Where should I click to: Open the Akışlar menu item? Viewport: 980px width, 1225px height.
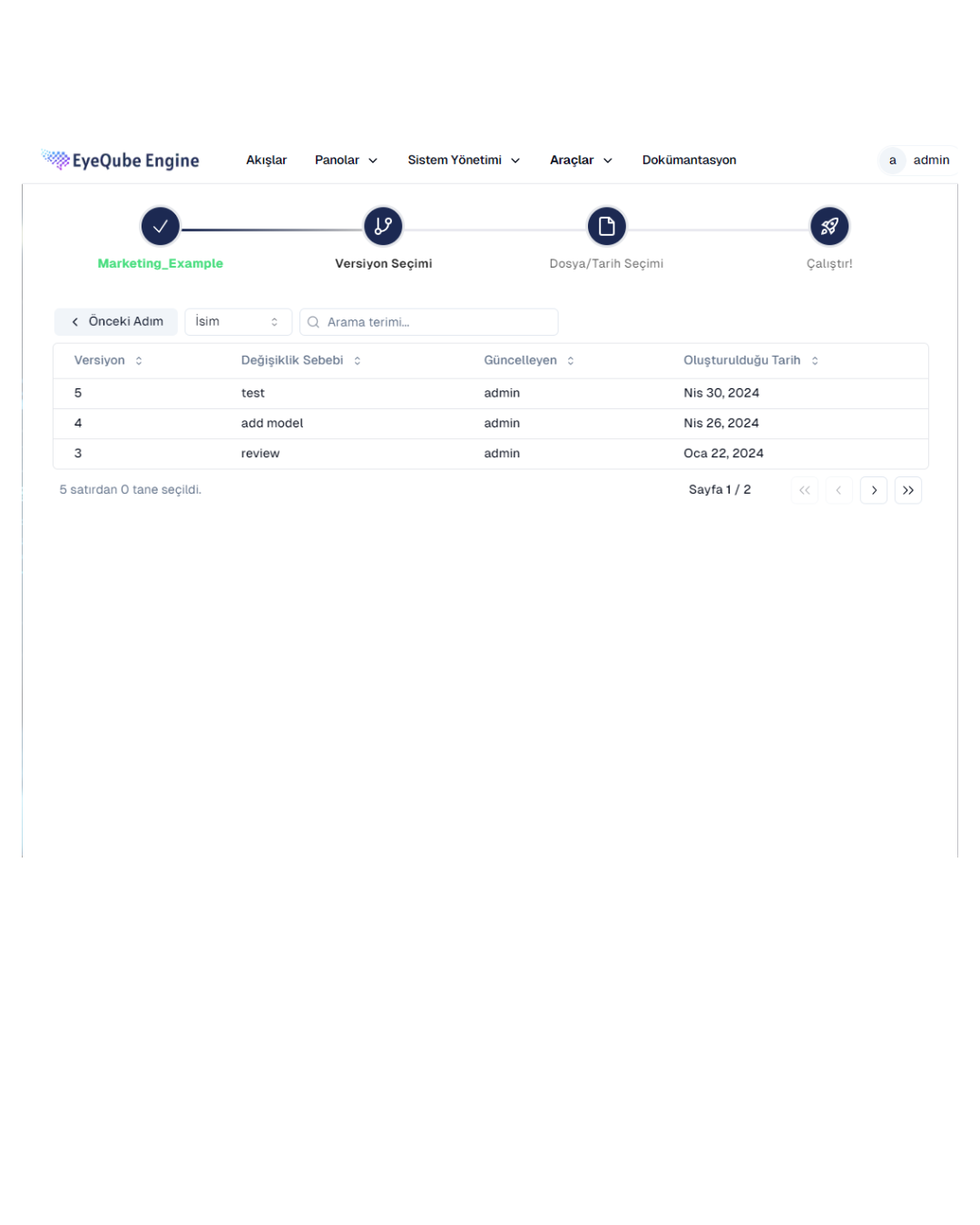[x=266, y=161]
